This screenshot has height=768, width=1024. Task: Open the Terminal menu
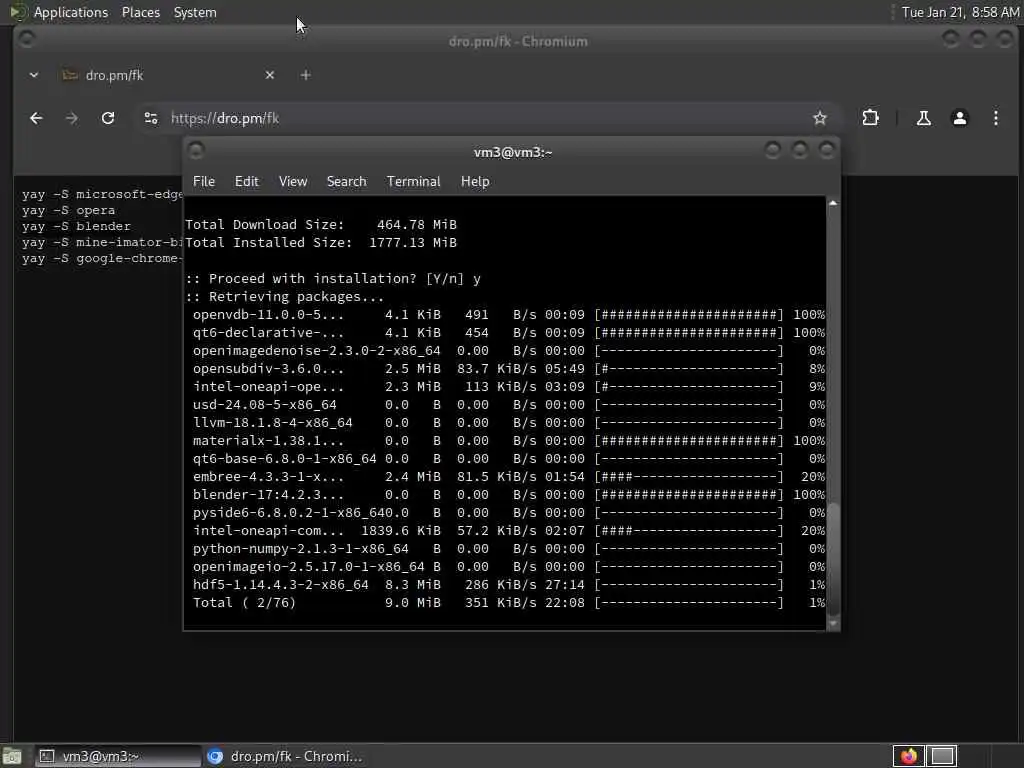click(413, 182)
